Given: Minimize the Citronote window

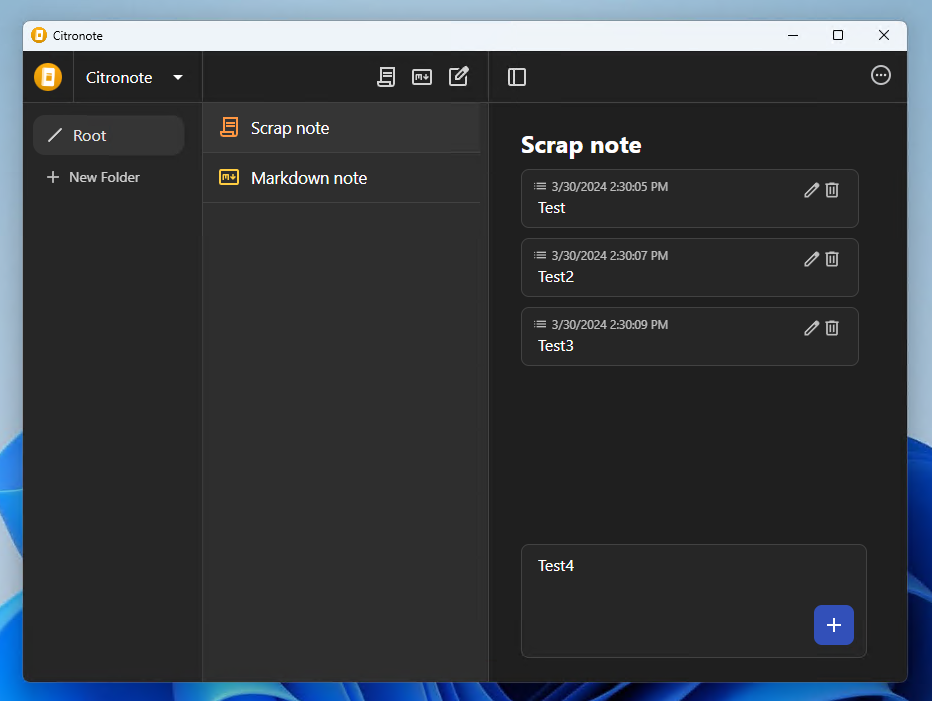Looking at the screenshot, I should tap(793, 36).
